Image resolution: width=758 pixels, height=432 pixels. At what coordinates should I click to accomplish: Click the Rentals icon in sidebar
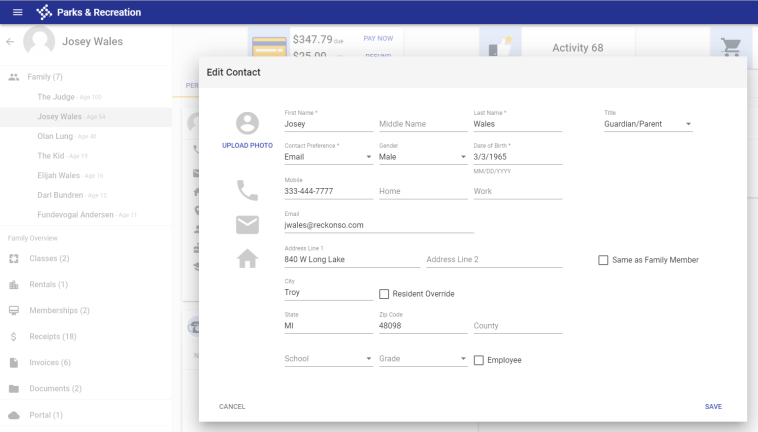pyautogui.click(x=14, y=285)
